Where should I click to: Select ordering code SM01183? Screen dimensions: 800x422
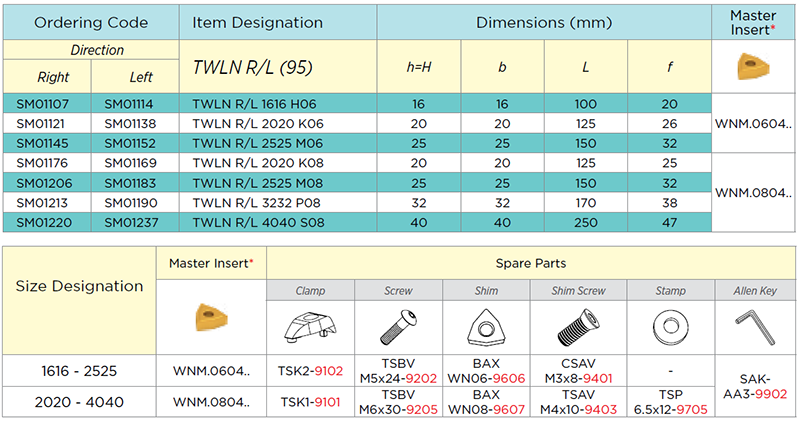[x=130, y=183]
